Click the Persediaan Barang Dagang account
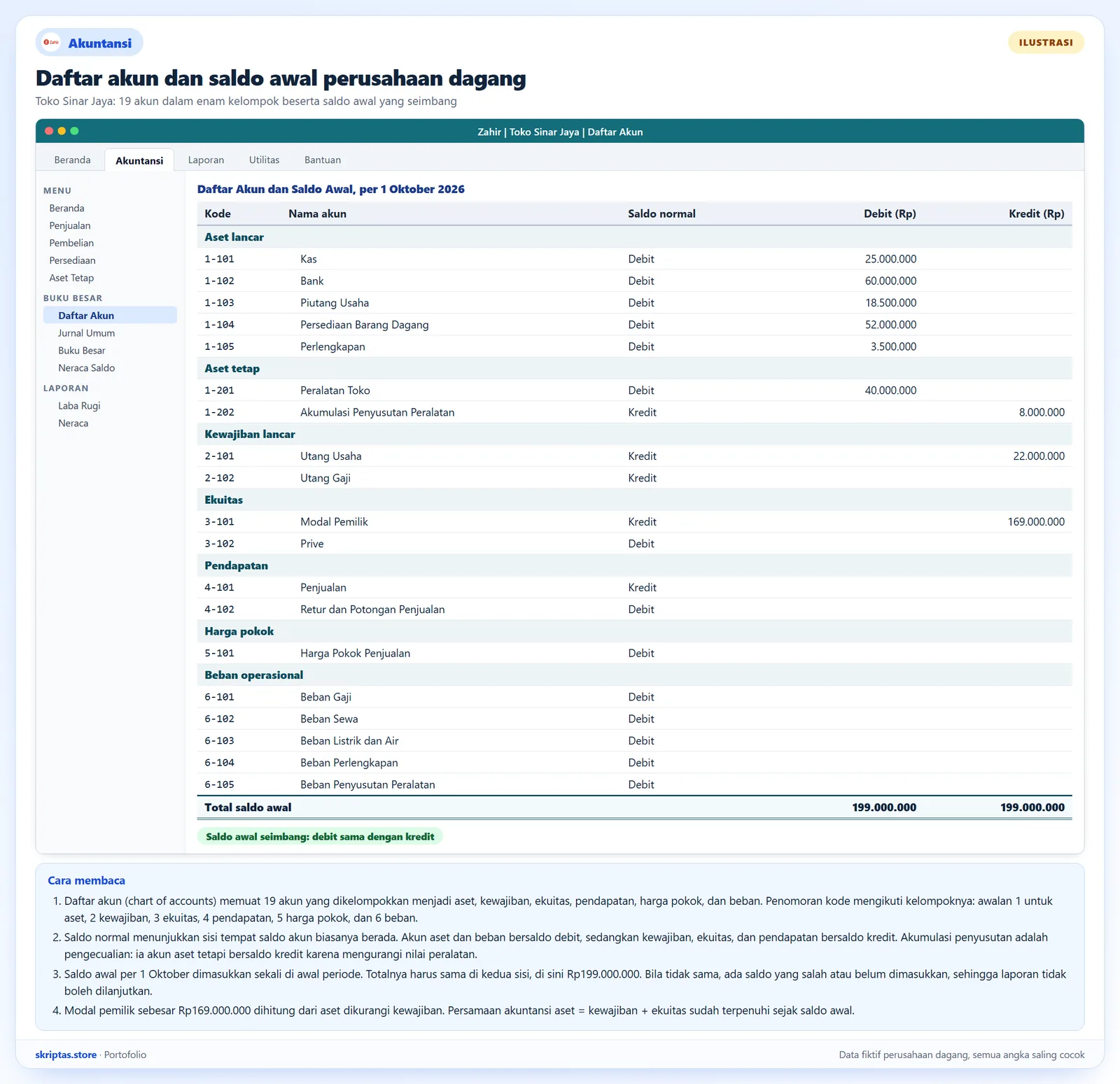 365,325
